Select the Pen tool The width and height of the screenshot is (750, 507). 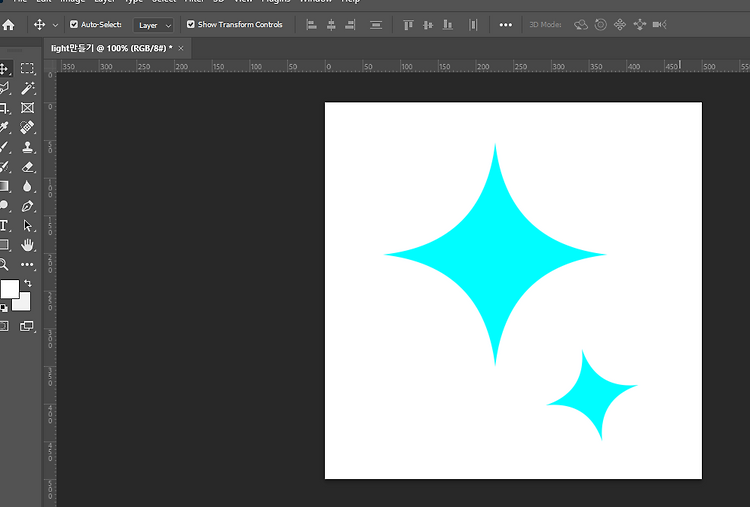pos(27,206)
